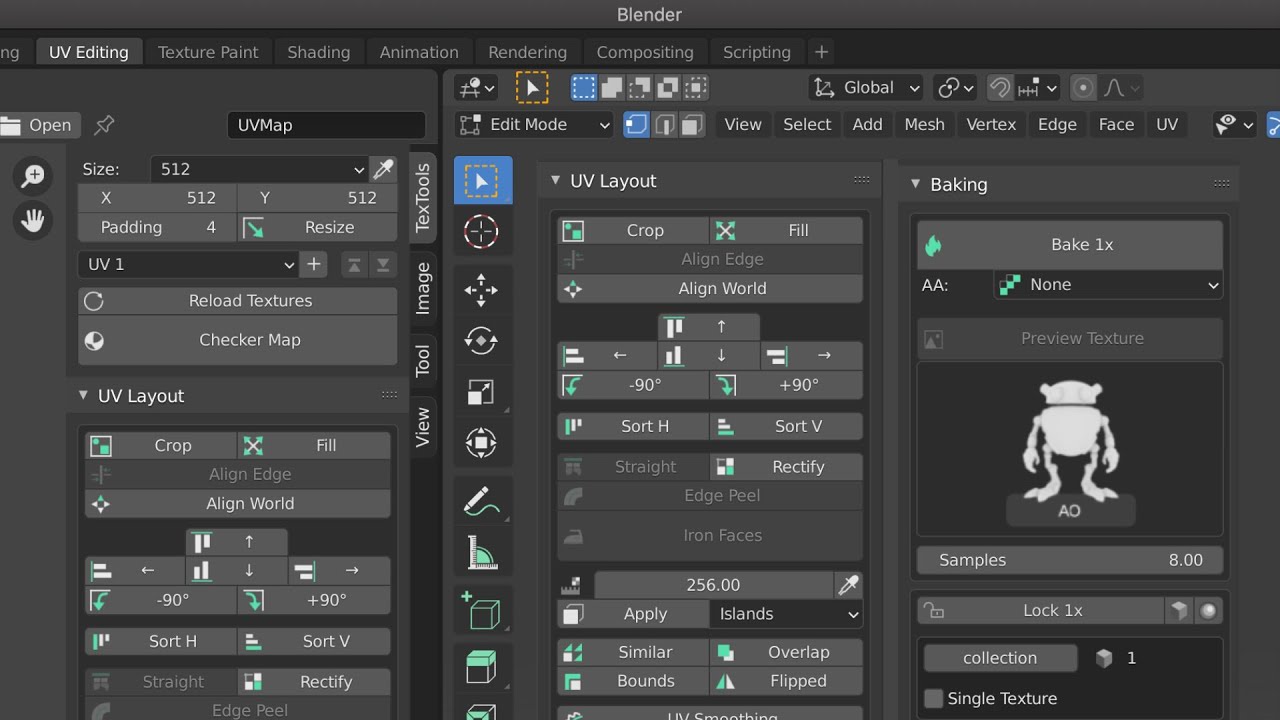Click the UVMap name field

tap(326, 125)
